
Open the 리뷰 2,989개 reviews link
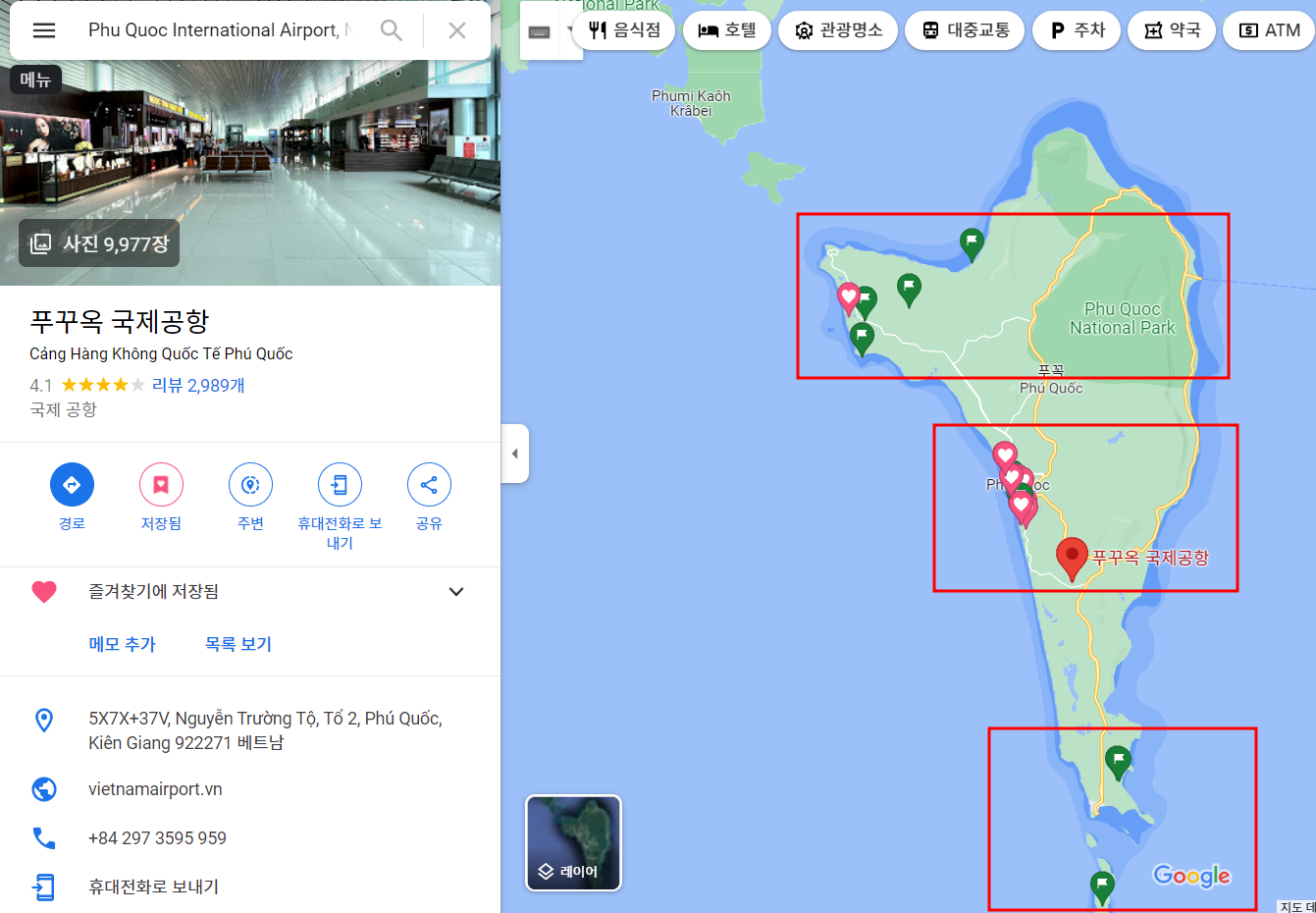[198, 385]
